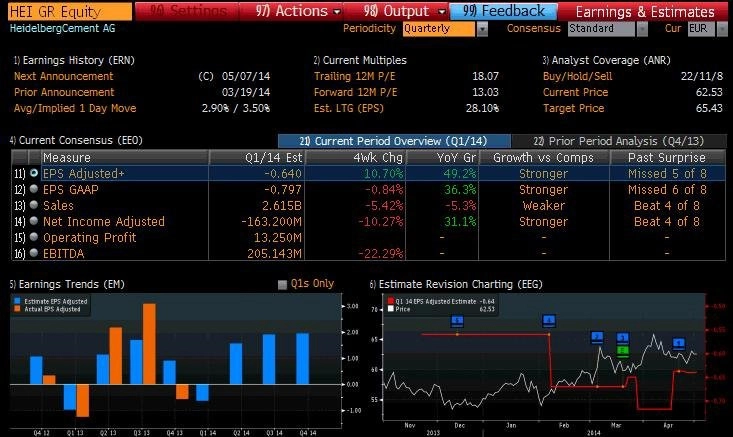Open 4) Current Consensus (EEO)

(76, 140)
